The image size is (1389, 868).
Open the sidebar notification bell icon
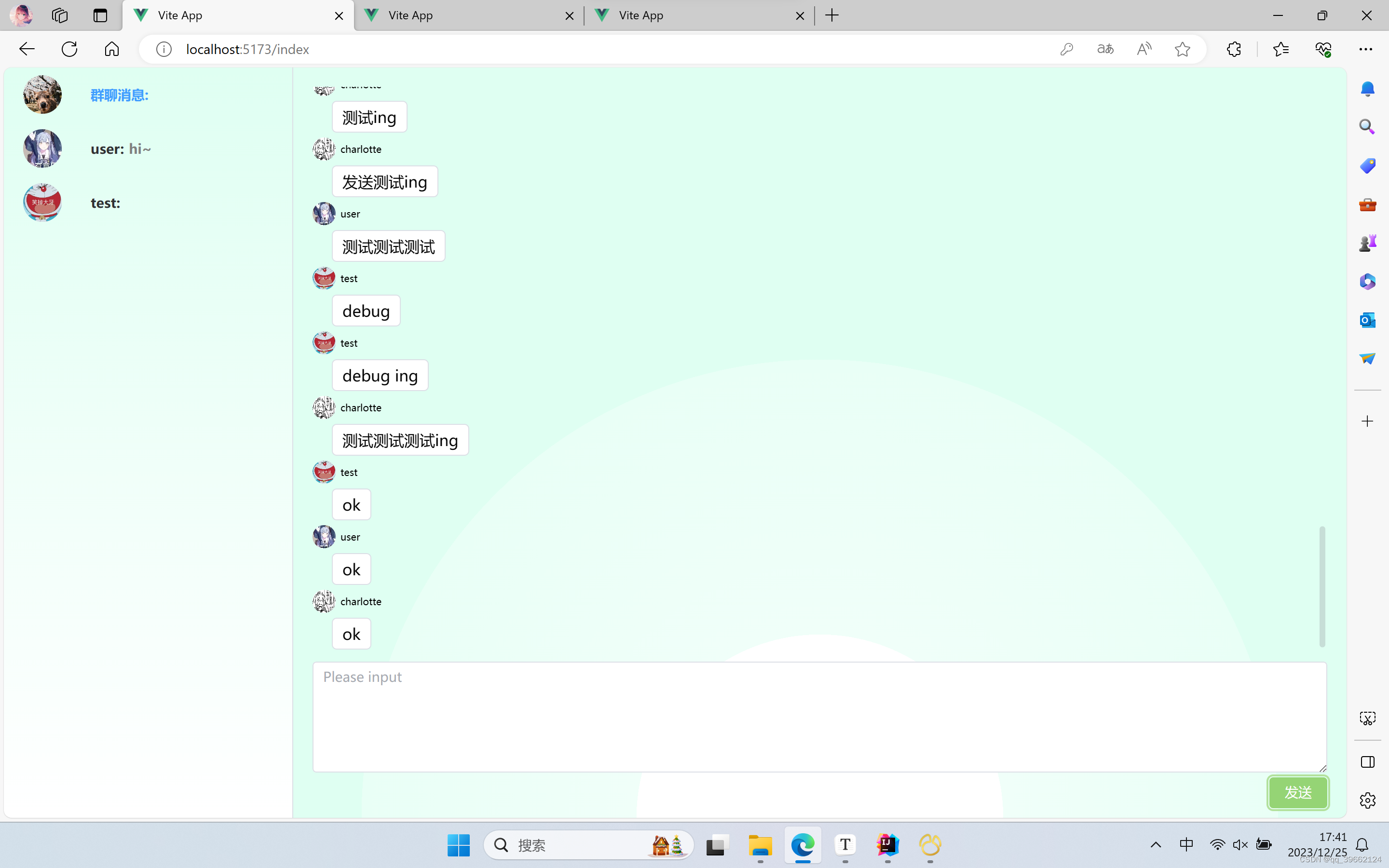pyautogui.click(x=1367, y=88)
